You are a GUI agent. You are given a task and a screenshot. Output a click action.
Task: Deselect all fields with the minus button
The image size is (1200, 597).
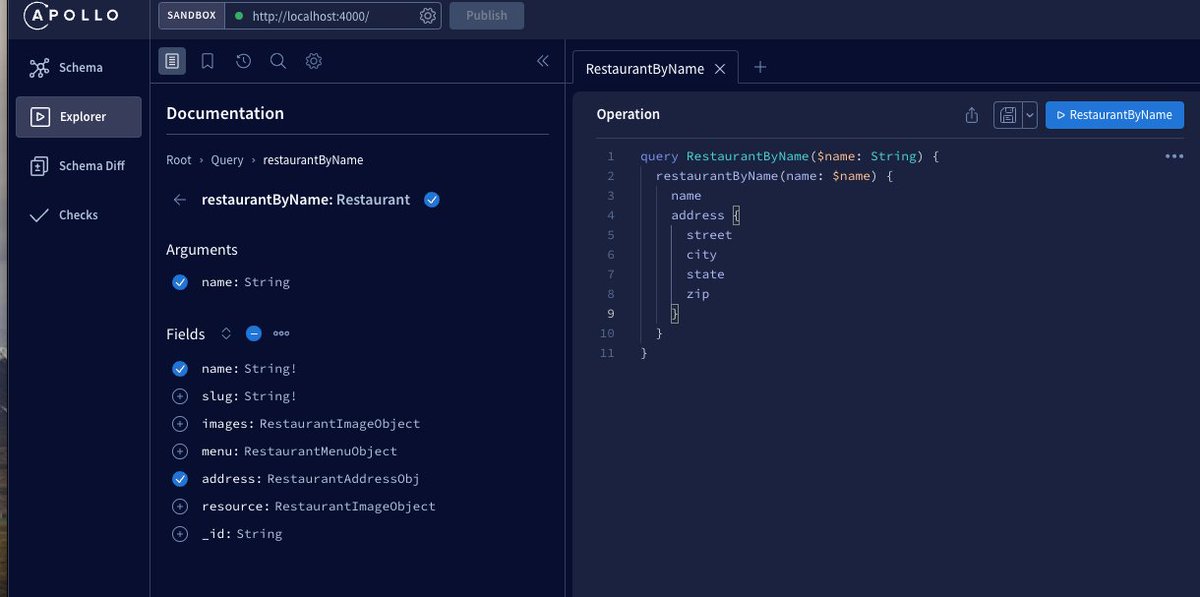[x=253, y=333]
